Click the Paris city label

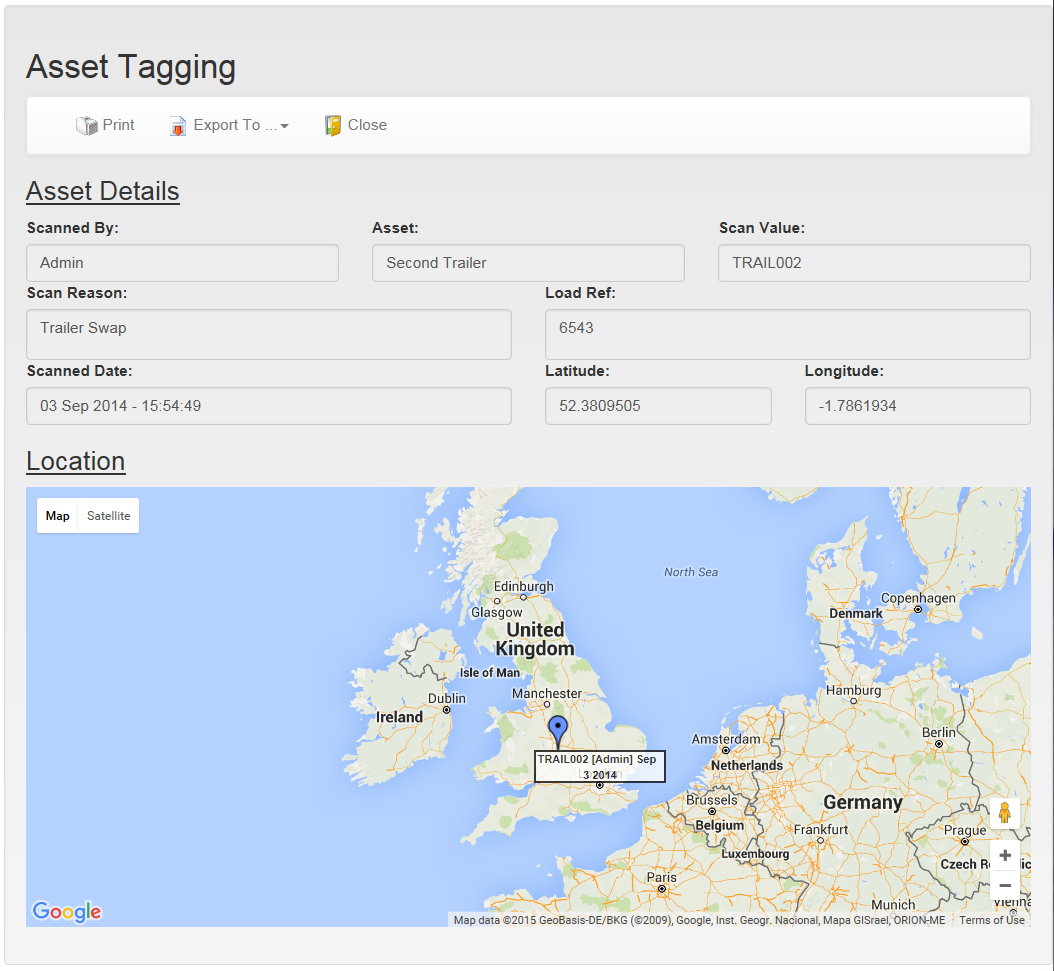point(661,878)
